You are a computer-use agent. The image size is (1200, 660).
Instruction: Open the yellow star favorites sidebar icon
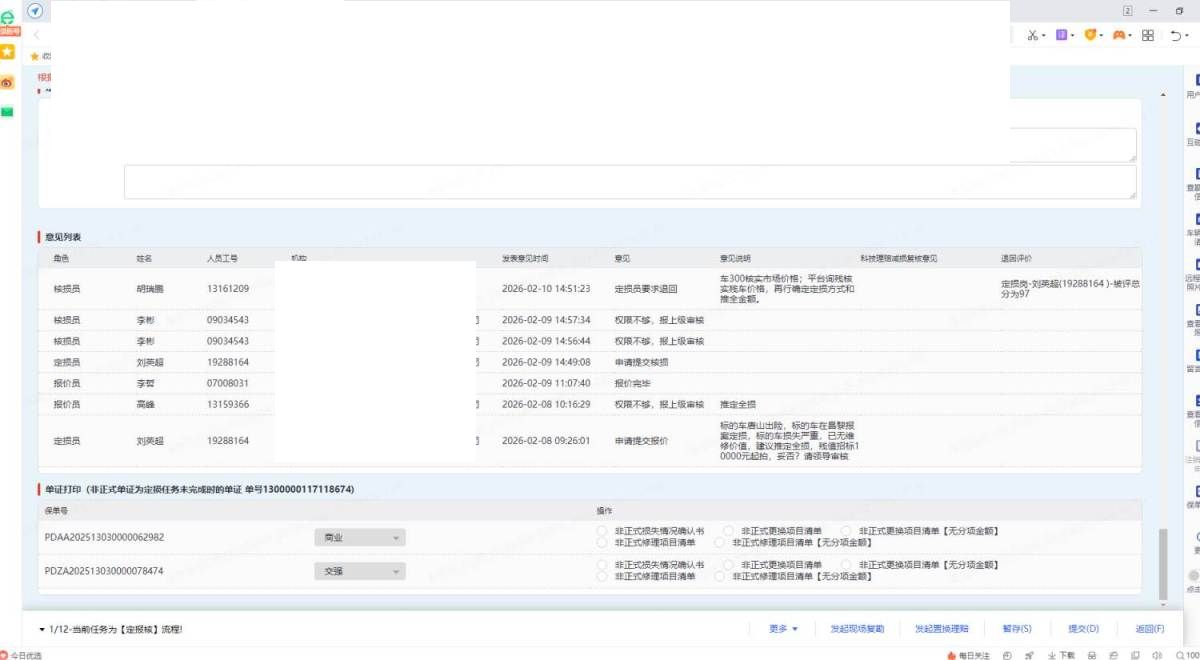tap(8, 51)
